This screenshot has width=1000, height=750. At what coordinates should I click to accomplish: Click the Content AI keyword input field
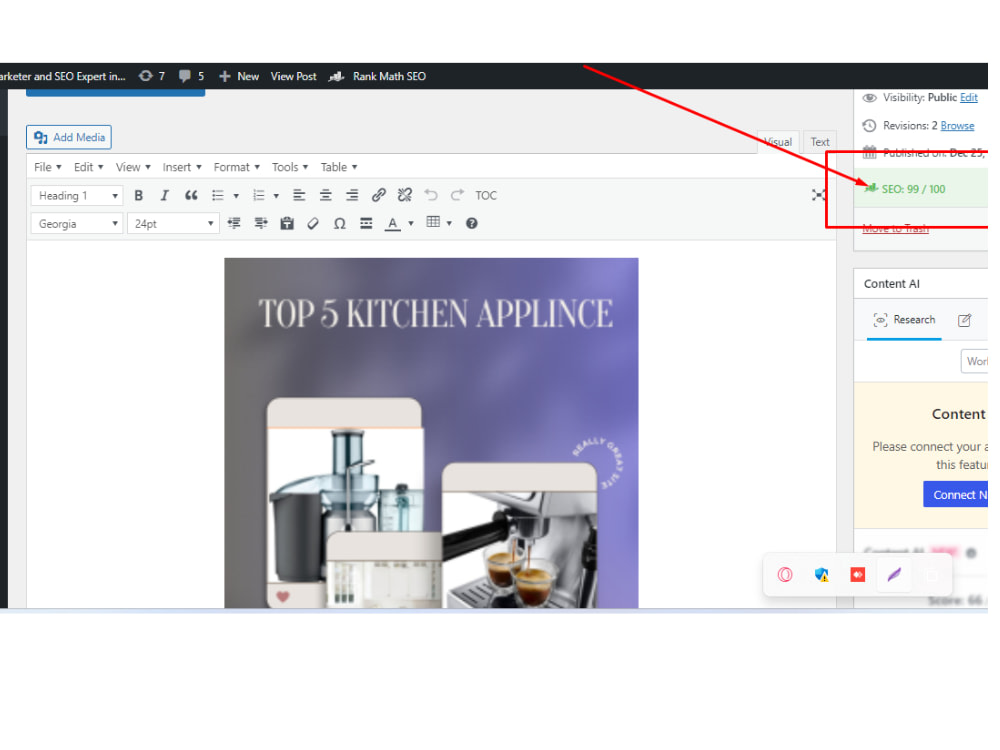point(974,362)
